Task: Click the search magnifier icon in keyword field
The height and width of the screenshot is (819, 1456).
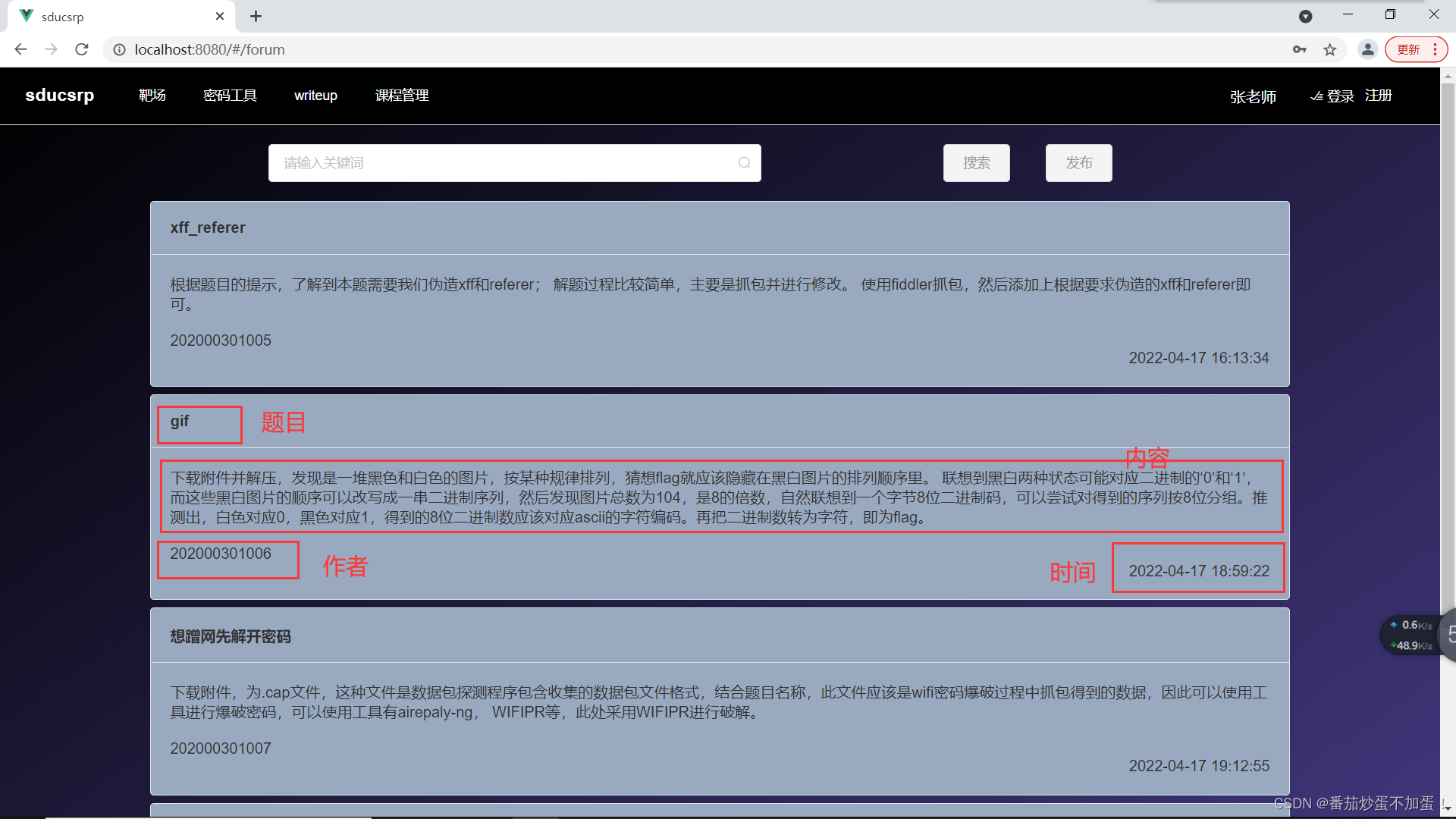Action: click(x=744, y=163)
